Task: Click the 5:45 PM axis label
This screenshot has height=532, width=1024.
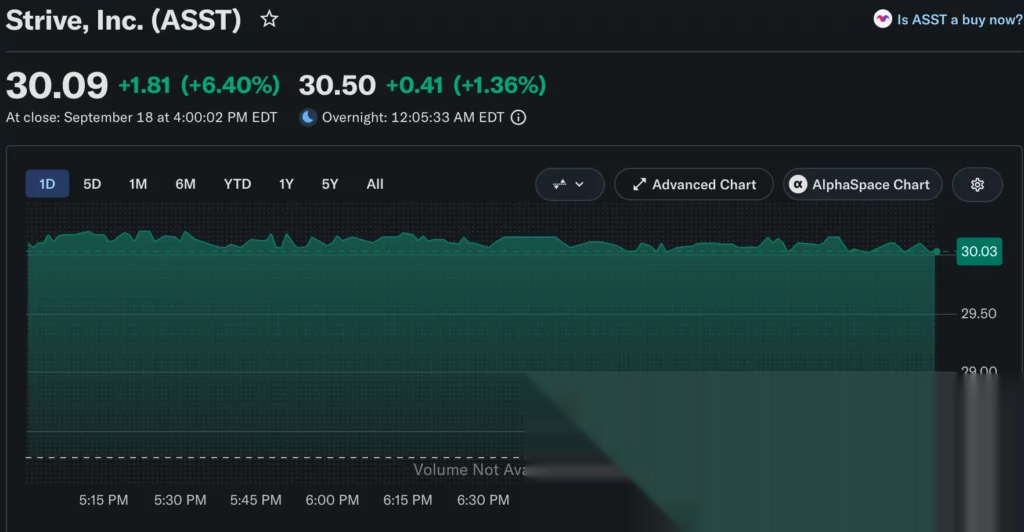Action: [256, 500]
